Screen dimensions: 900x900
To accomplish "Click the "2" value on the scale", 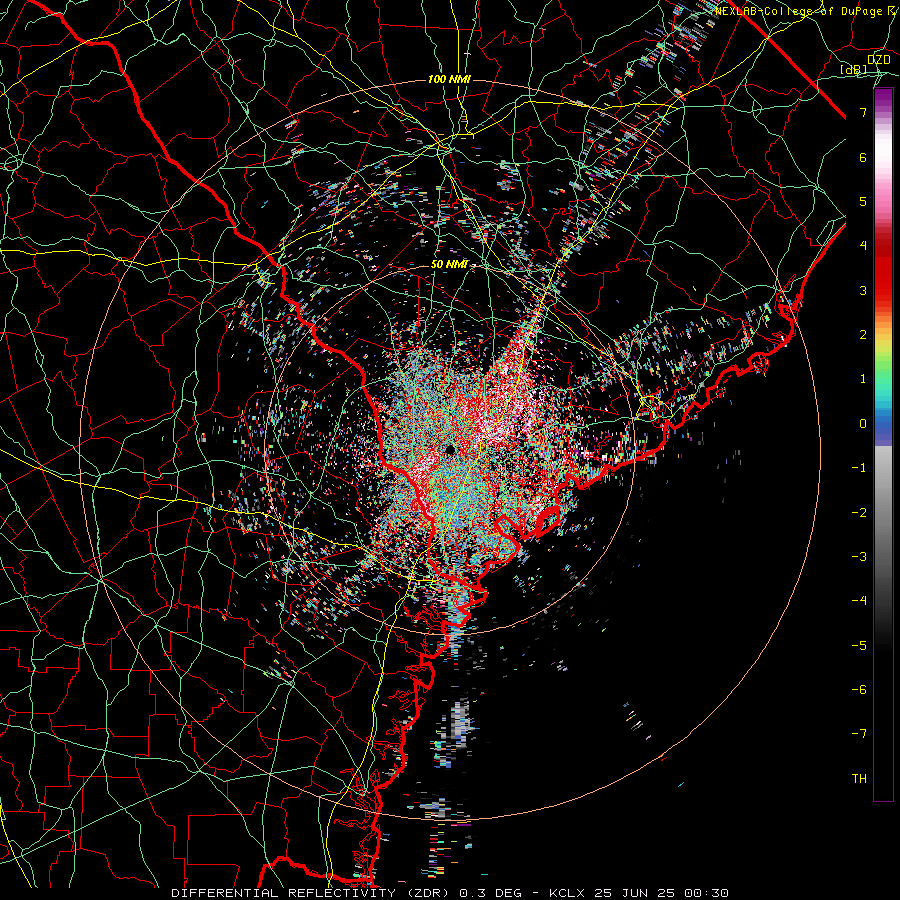I will 863,335.
